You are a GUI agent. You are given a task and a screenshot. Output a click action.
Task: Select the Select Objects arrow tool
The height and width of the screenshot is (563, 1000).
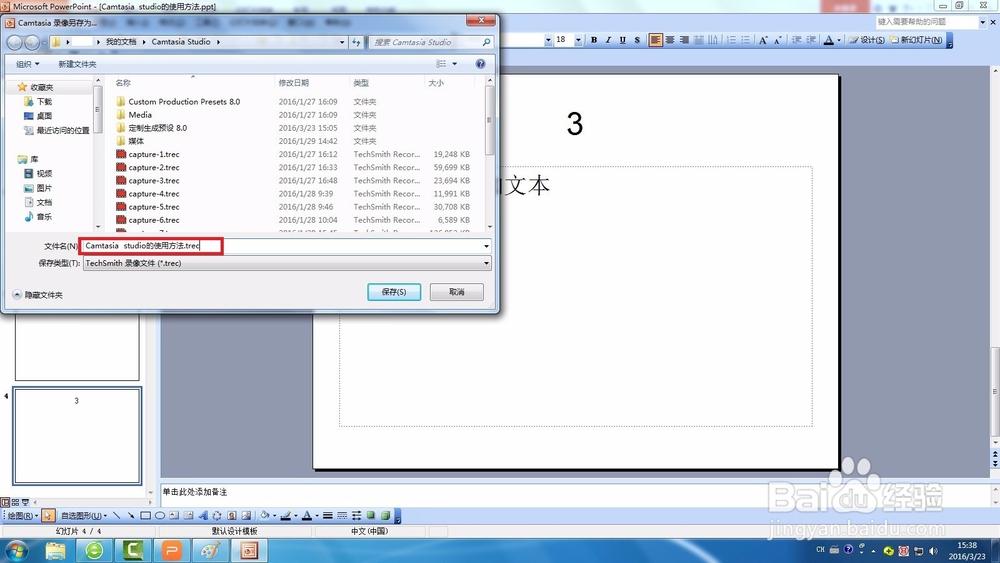[48, 515]
